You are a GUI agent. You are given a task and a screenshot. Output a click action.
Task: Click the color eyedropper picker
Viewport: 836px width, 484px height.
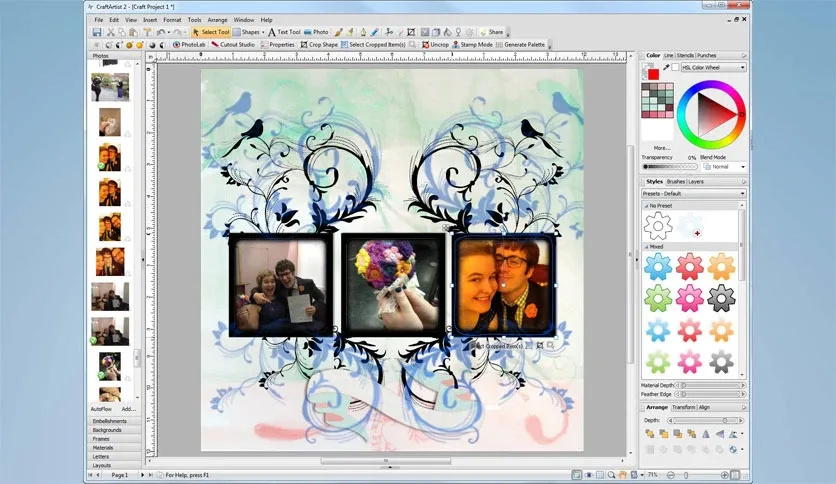tap(666, 67)
